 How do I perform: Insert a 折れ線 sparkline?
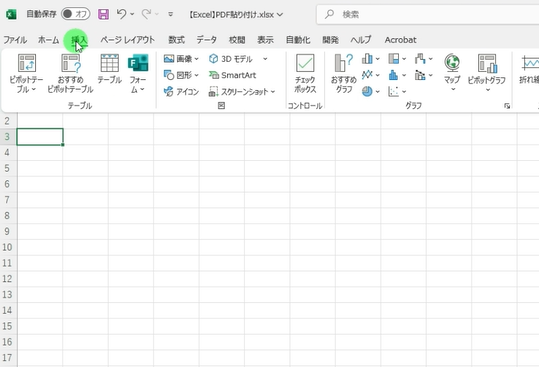[529, 69]
